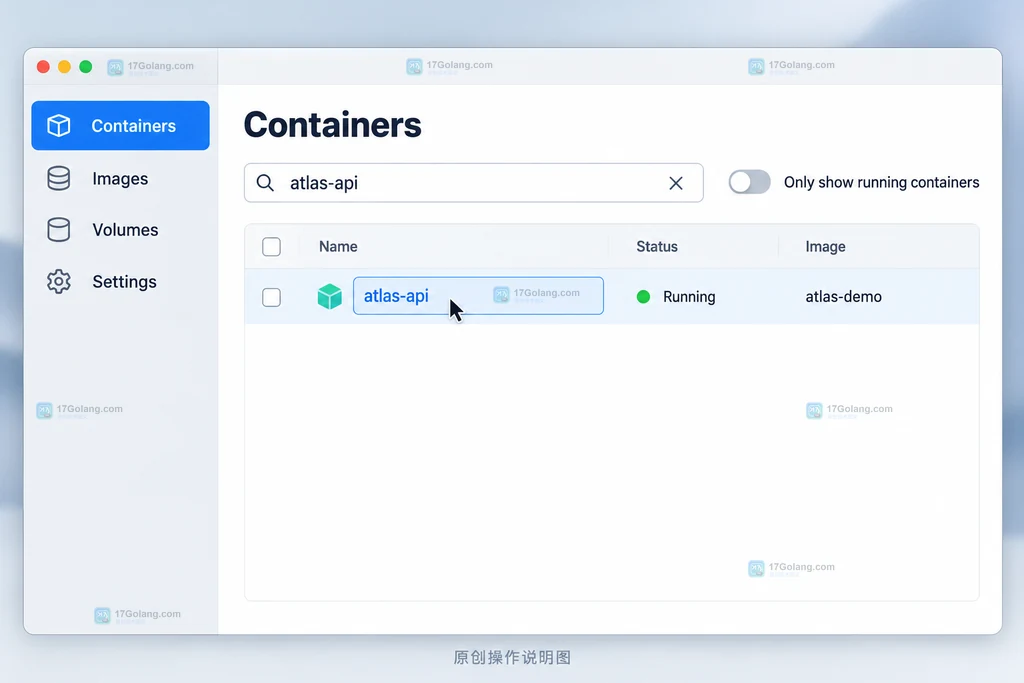Image resolution: width=1024 pixels, height=683 pixels.
Task: Toggle Only show running containers switch
Action: coord(750,182)
